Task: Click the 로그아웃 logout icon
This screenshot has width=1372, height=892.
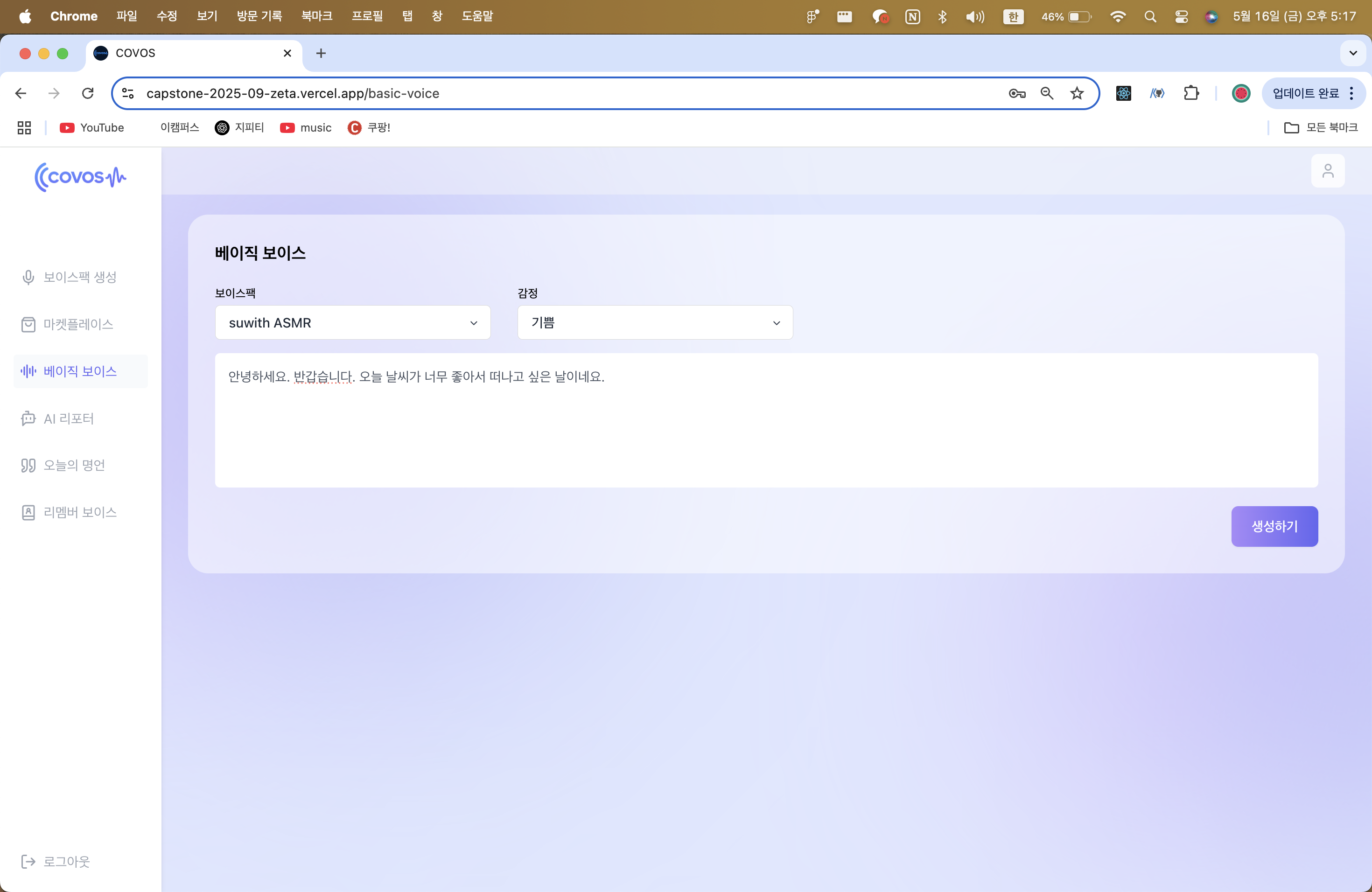Action: coord(28,861)
